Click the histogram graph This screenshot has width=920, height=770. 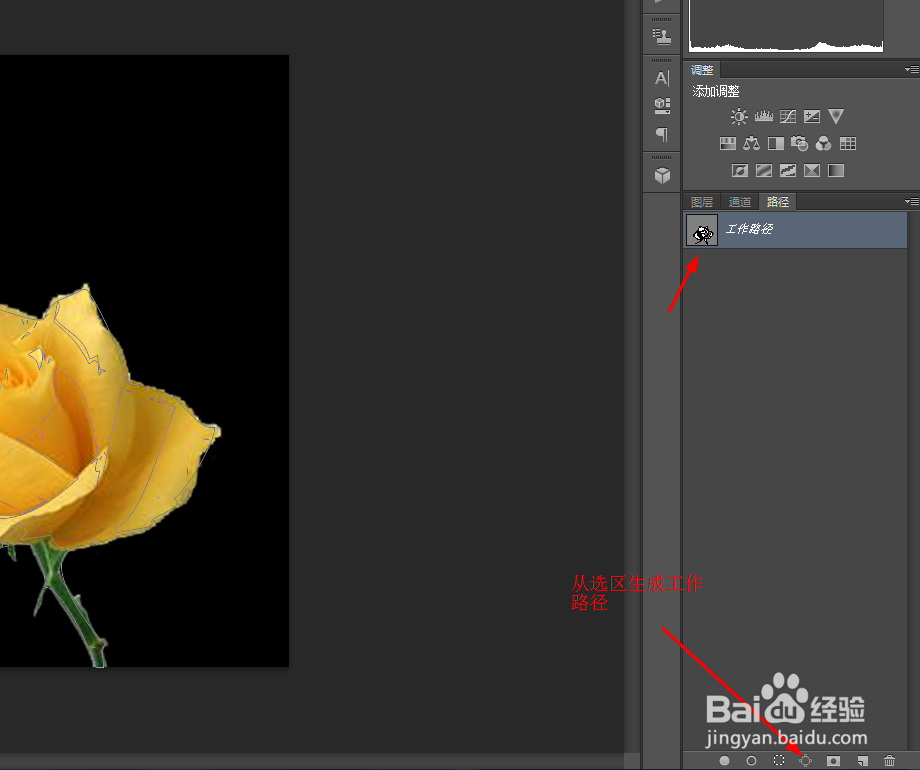pyautogui.click(x=786, y=26)
